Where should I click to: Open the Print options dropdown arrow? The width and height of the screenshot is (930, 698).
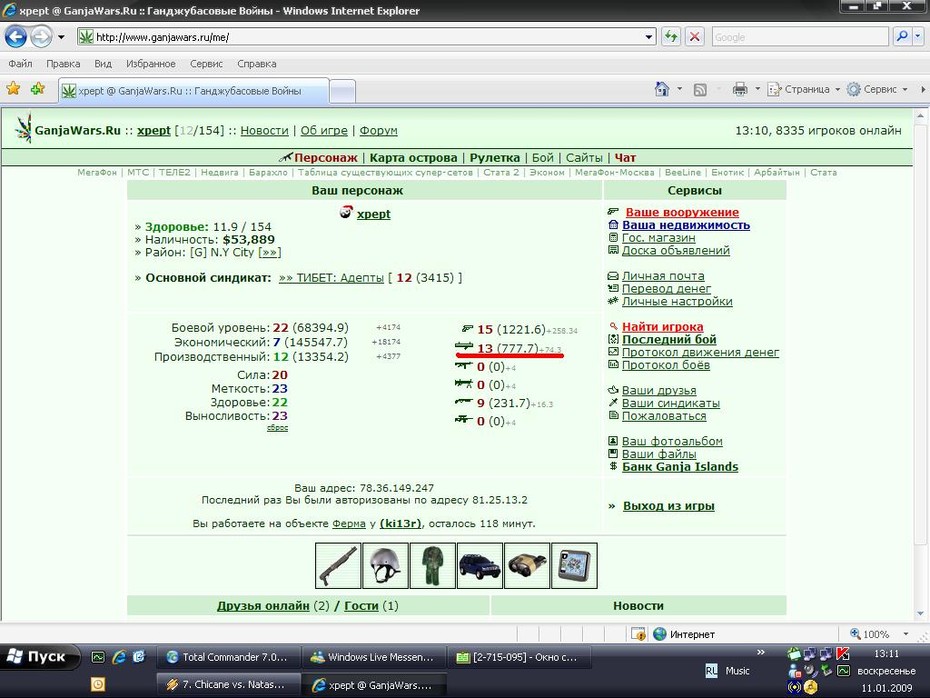click(757, 90)
